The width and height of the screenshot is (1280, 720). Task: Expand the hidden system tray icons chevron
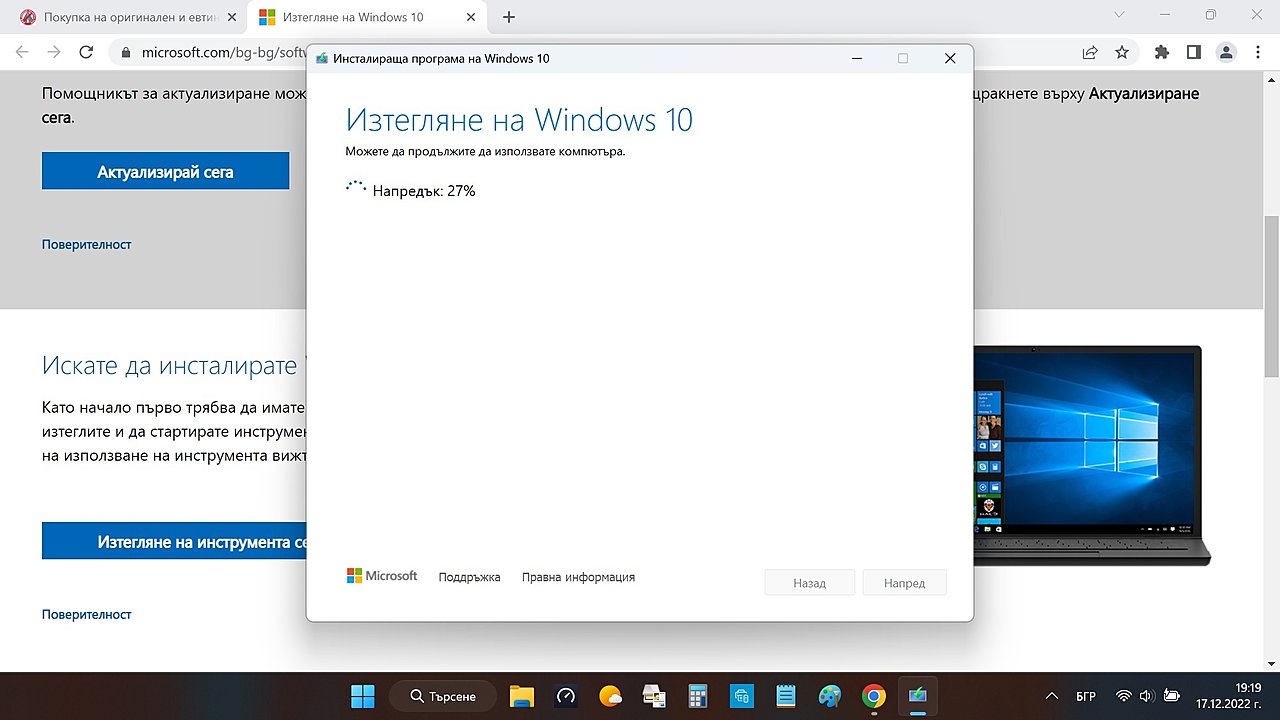pos(1051,696)
